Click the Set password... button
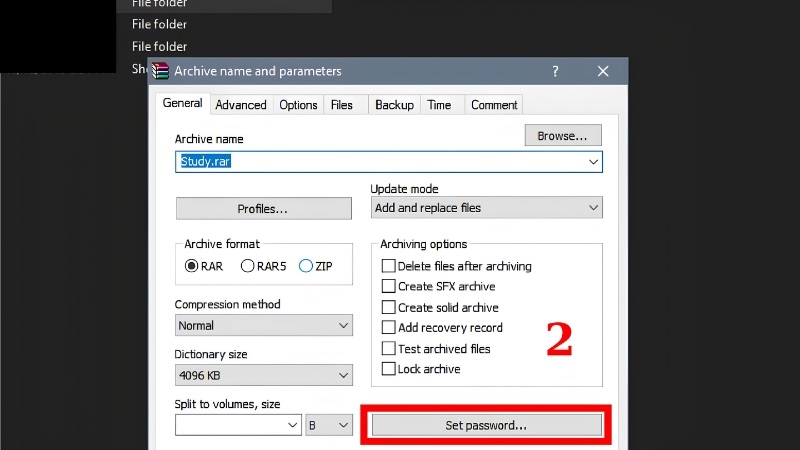Image resolution: width=800 pixels, height=450 pixels. (x=487, y=425)
